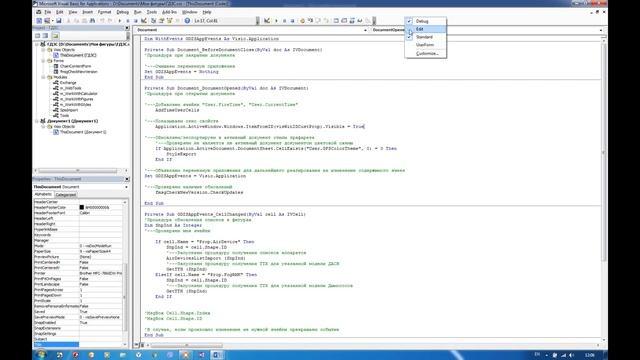Viewport: 640px width, 360px height.
Task: Close the Properties panel
Action: 127,179
